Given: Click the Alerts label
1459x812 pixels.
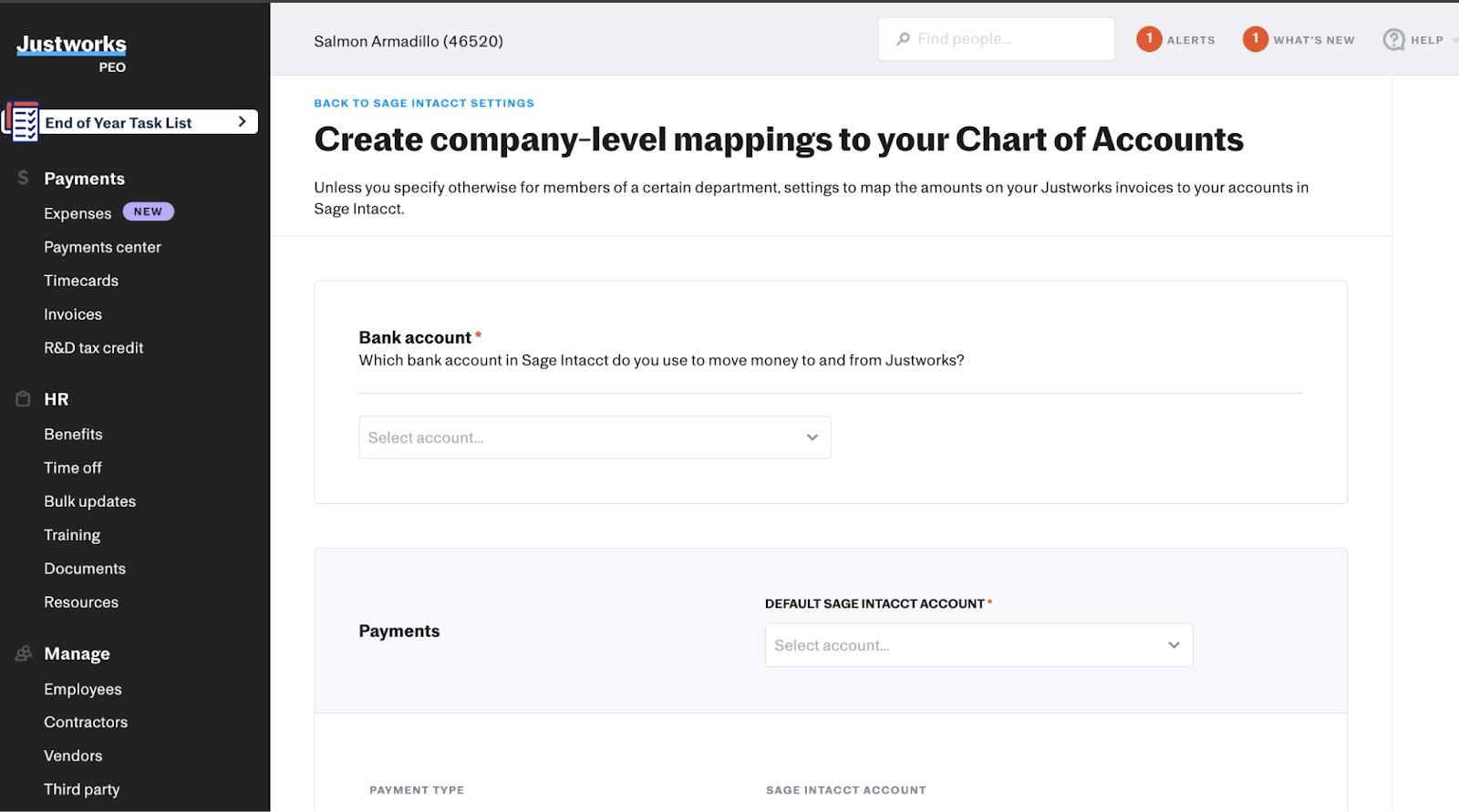Looking at the screenshot, I should 1191,40.
